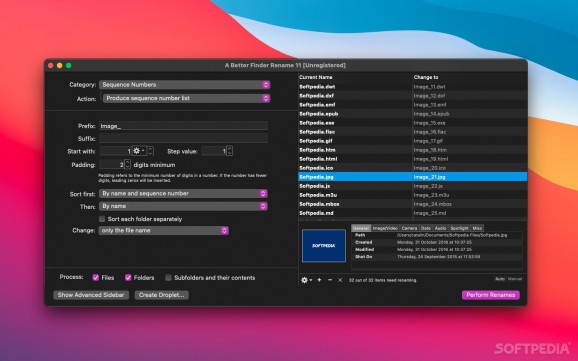Click the Softpedia image preview thumbnail
Viewport: 578px width, 361px height.
tap(324, 246)
